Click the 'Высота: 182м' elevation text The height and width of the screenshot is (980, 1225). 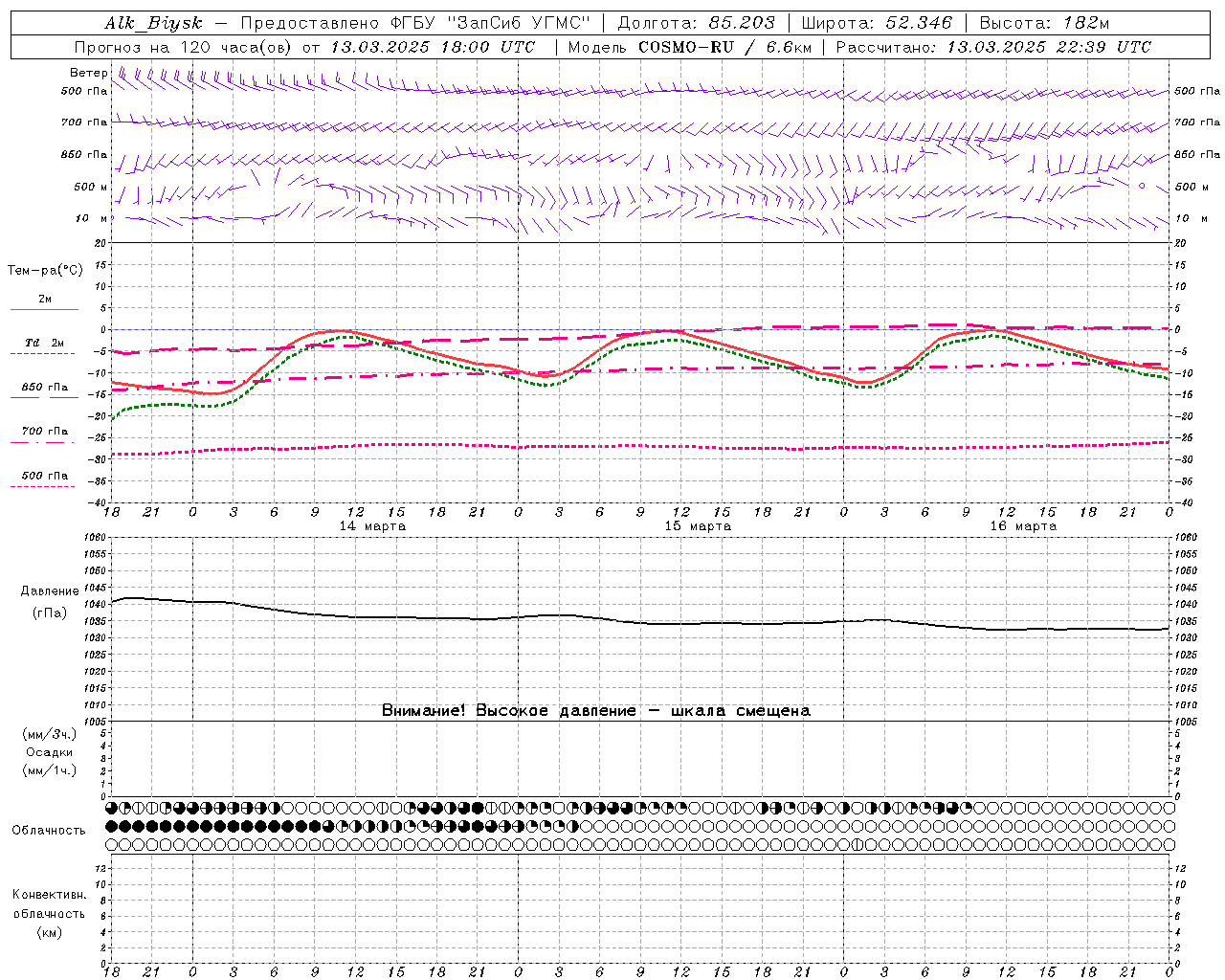[1043, 23]
